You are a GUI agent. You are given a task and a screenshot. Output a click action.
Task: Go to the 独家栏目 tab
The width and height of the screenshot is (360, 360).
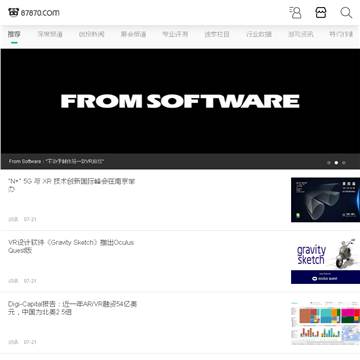[217, 34]
